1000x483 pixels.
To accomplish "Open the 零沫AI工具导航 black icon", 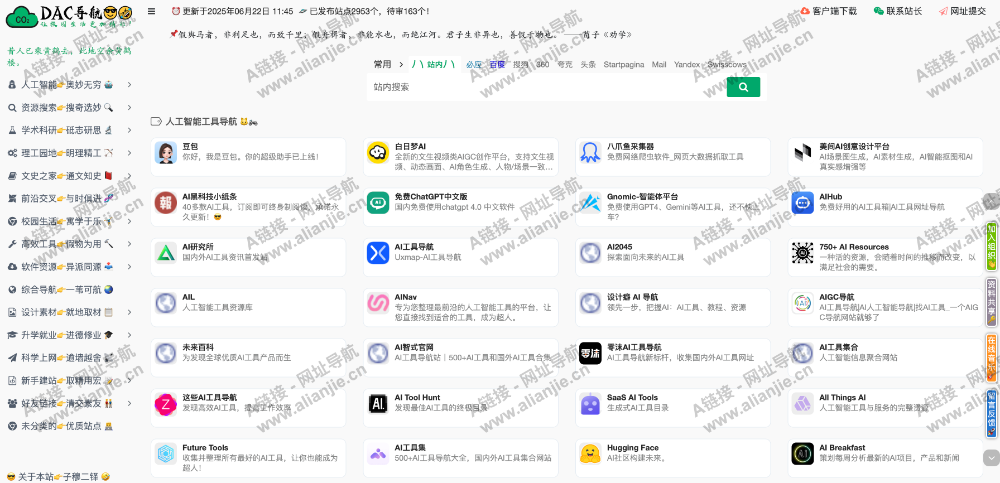I will pos(590,353).
